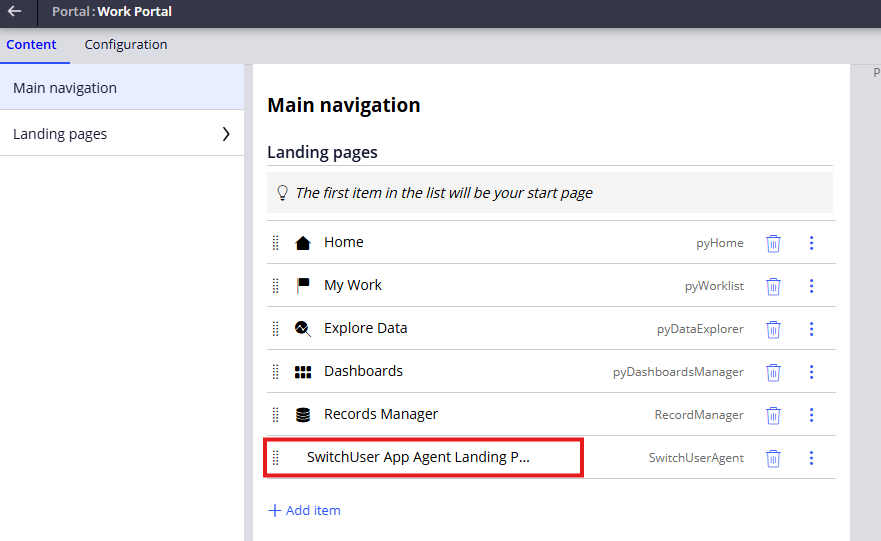
Task: Click the Home row drag handle
Action: 276,243
